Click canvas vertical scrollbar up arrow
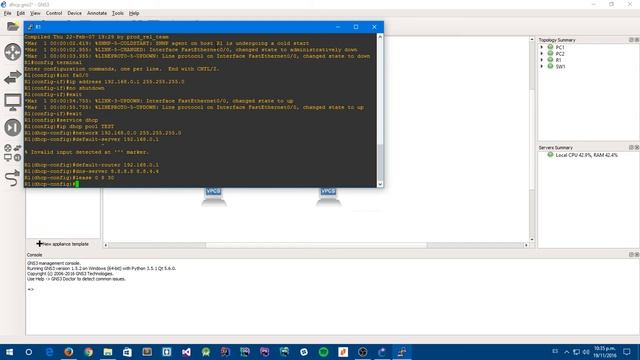640x360 pixels. [532, 40]
